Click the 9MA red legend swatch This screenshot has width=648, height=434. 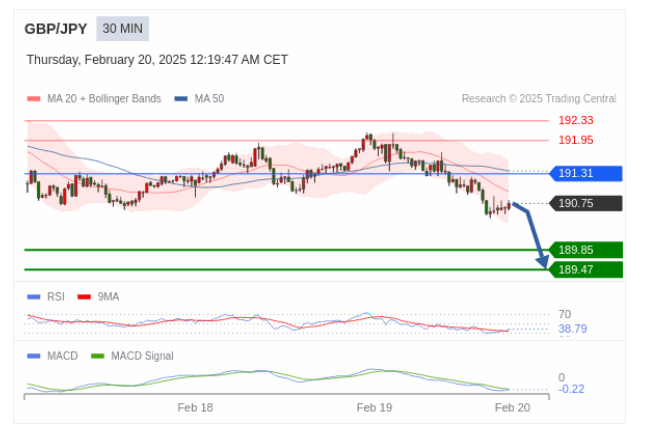click(84, 297)
